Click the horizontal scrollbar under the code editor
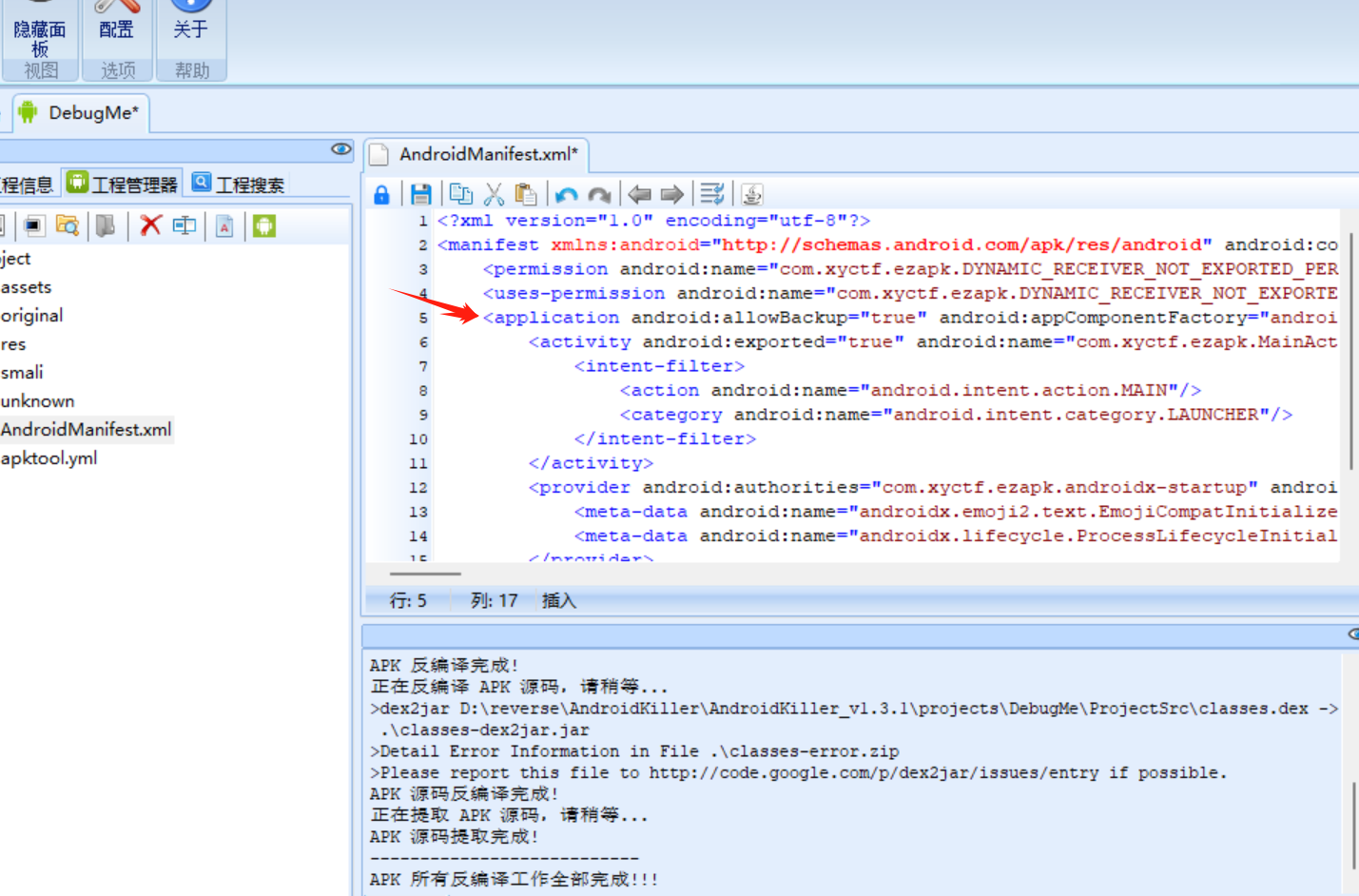The image size is (1359, 896). click(425, 574)
